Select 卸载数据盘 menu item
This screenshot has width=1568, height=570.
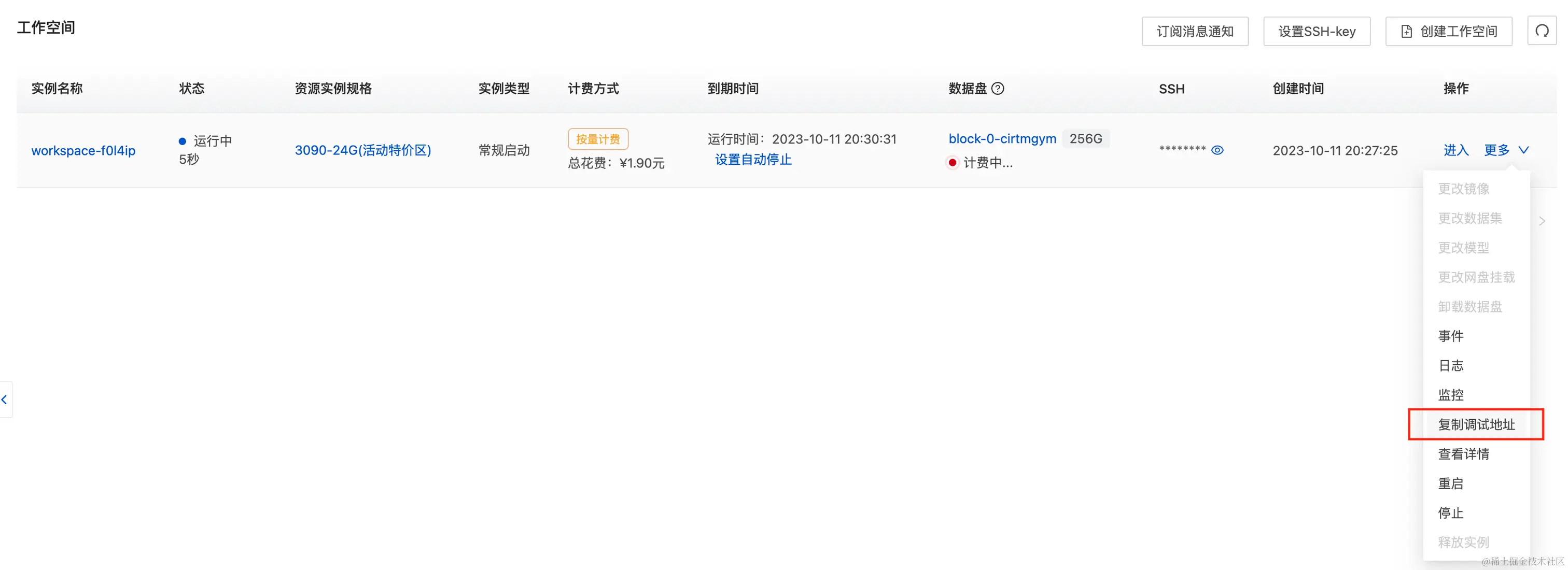pos(1476,307)
